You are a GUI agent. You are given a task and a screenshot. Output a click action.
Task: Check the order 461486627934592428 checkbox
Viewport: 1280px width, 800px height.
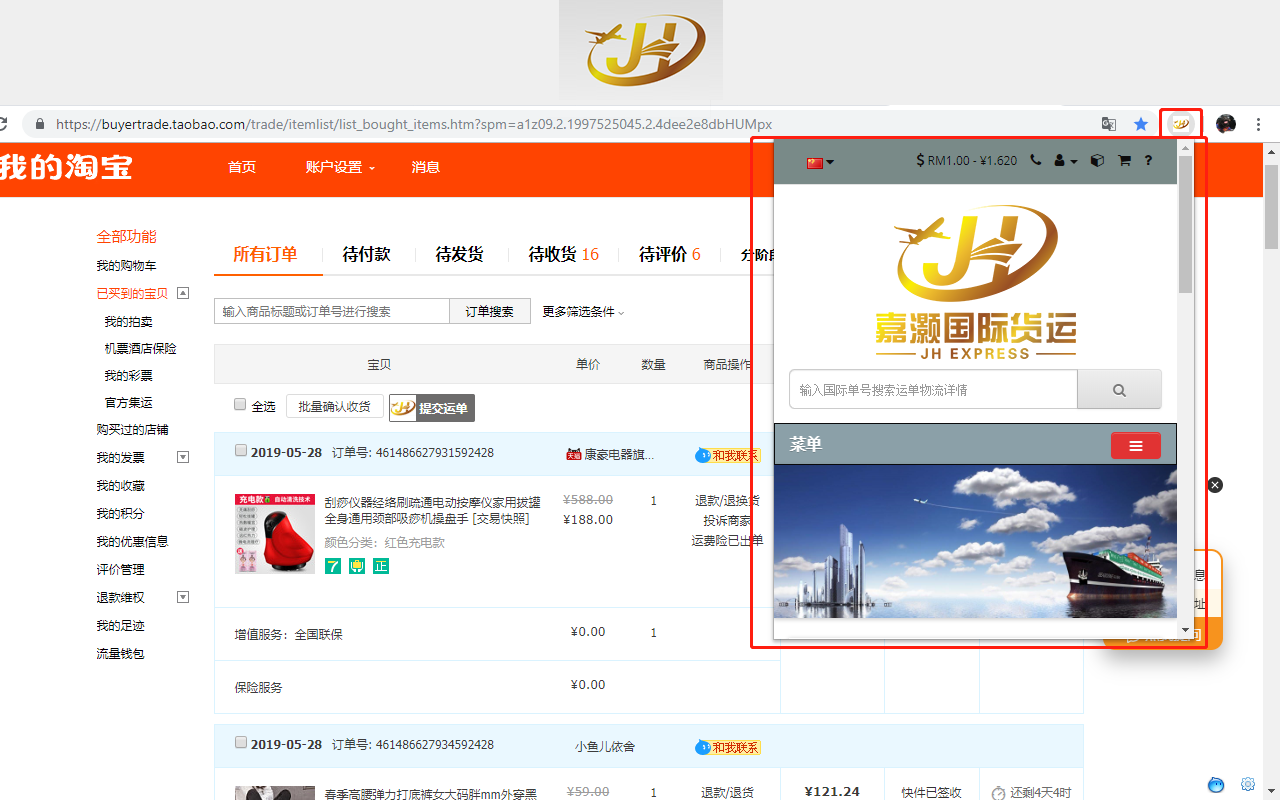(x=240, y=743)
